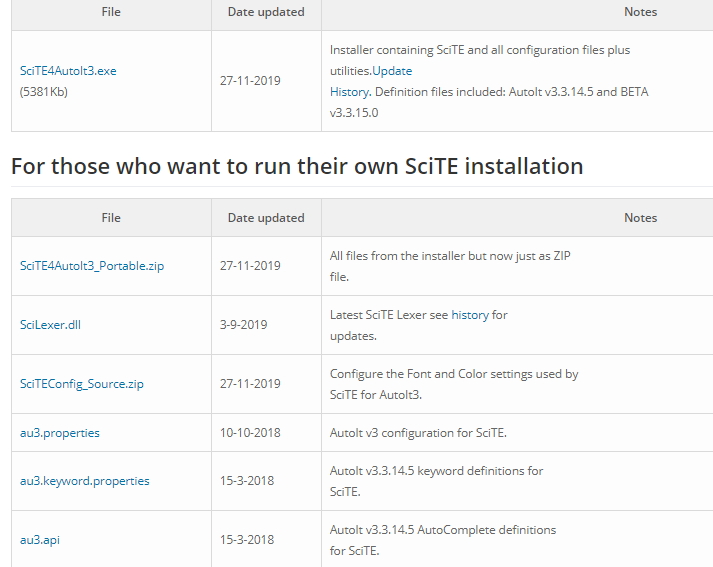Image resolution: width=713 pixels, height=567 pixels.
Task: Click the Date updated header of the second table
Action: pyautogui.click(x=266, y=218)
